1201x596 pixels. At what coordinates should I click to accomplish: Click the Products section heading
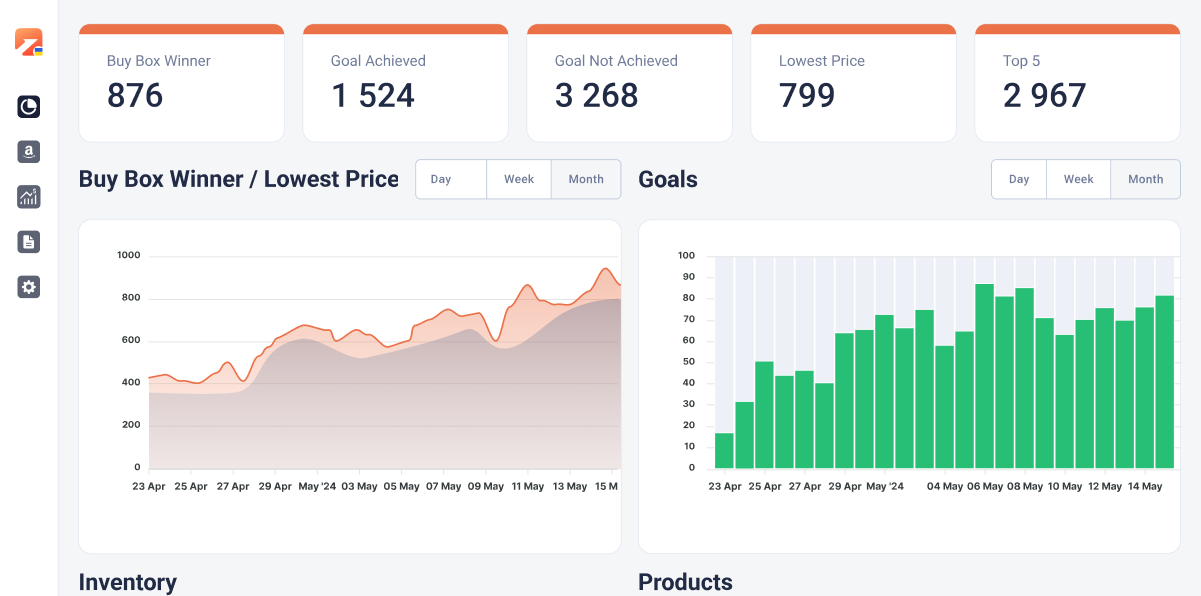click(x=685, y=583)
